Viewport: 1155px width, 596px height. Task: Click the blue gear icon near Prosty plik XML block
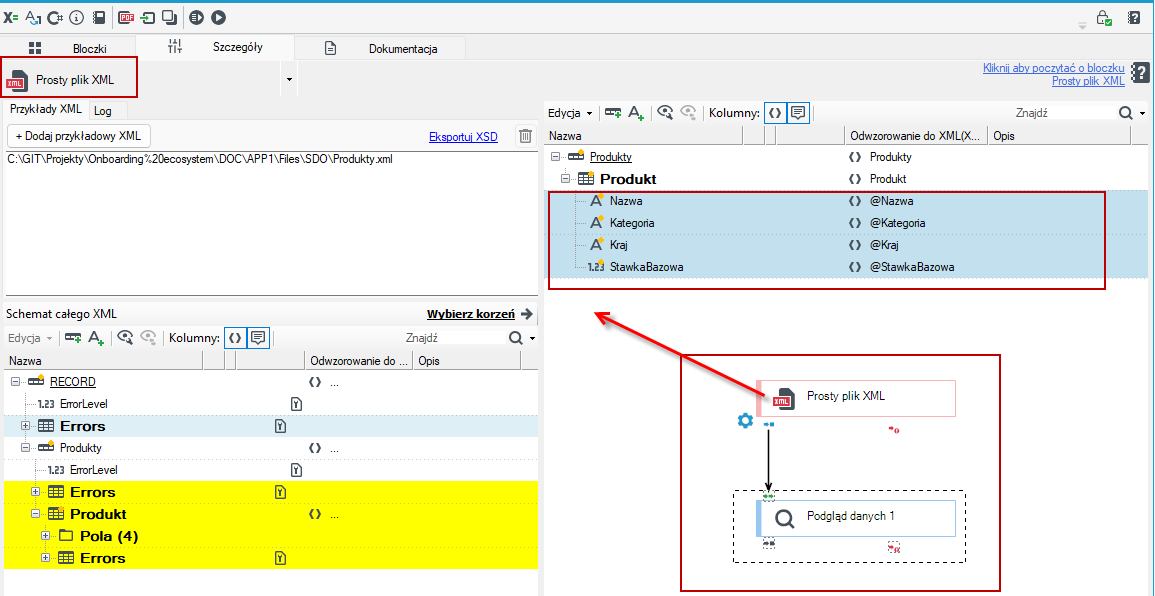[745, 421]
